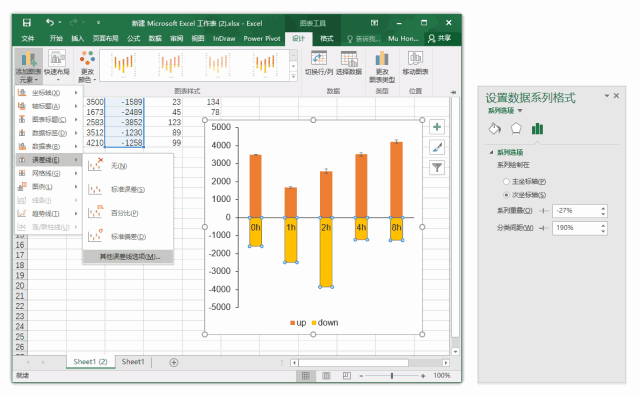Click the 共享 (Share) person icon
640x397 pixels.
click(x=440, y=38)
